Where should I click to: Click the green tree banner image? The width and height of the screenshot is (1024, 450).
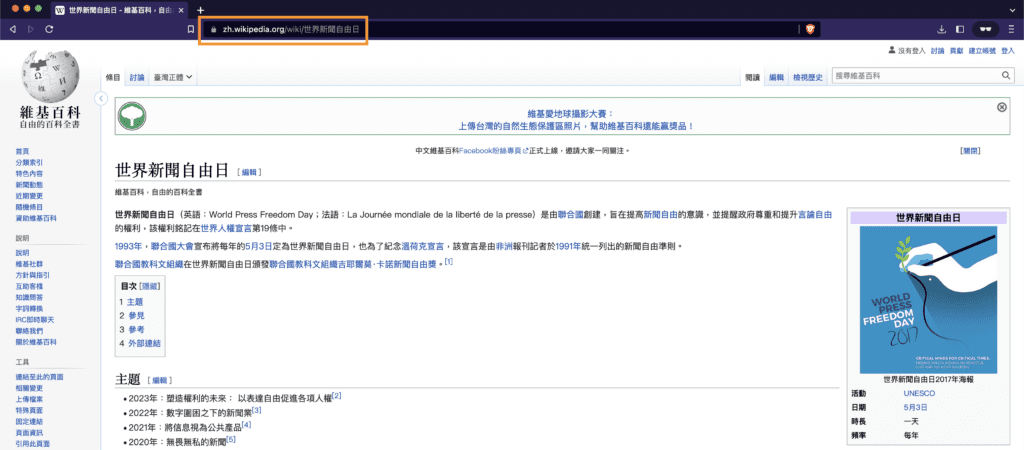coord(132,116)
